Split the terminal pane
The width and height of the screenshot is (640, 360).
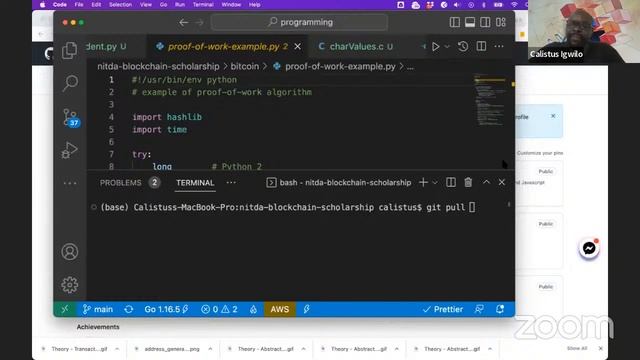[x=451, y=182]
